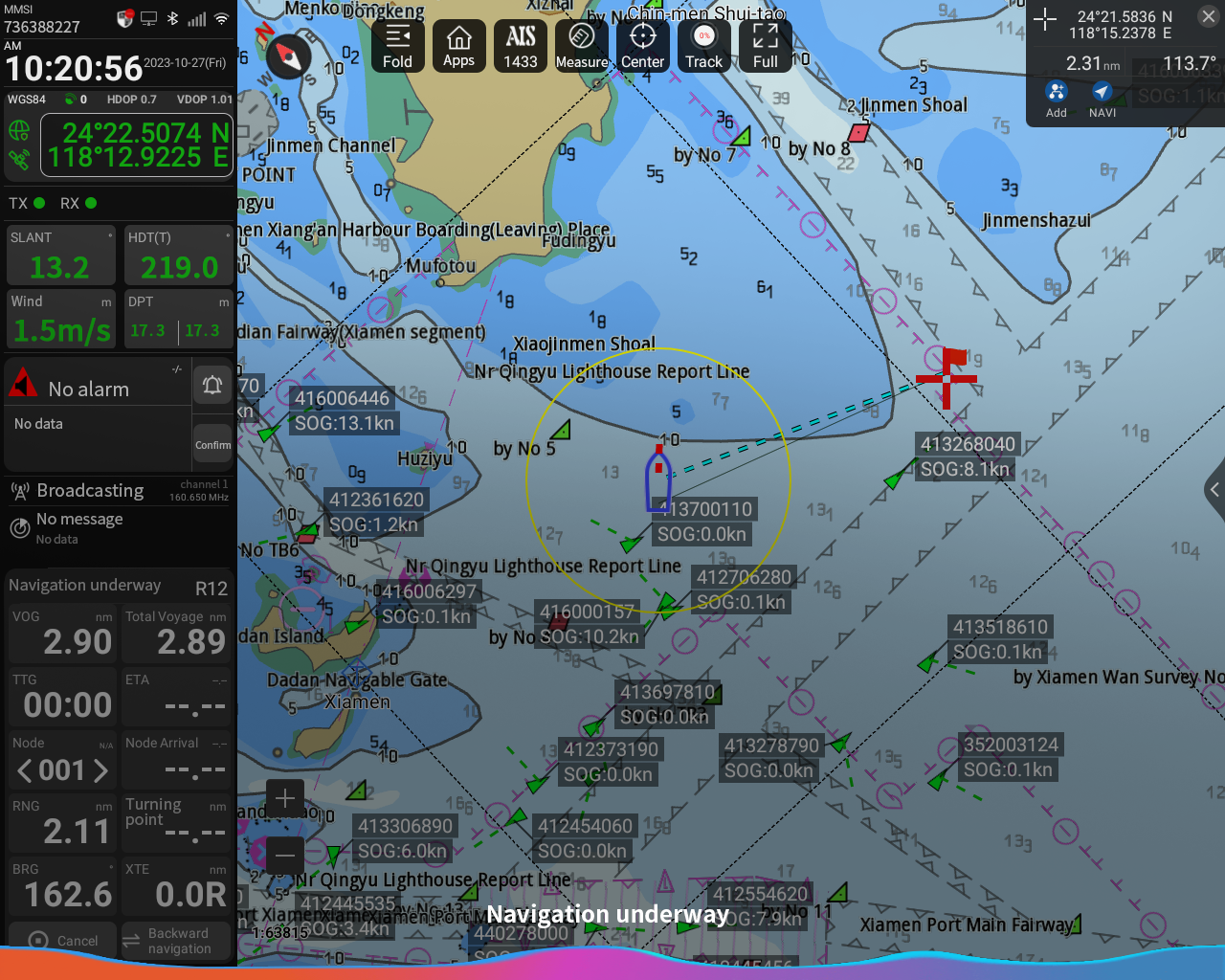The image size is (1225, 980).
Task: Open the Wind 1.5m/s data tile
Action: [x=61, y=319]
